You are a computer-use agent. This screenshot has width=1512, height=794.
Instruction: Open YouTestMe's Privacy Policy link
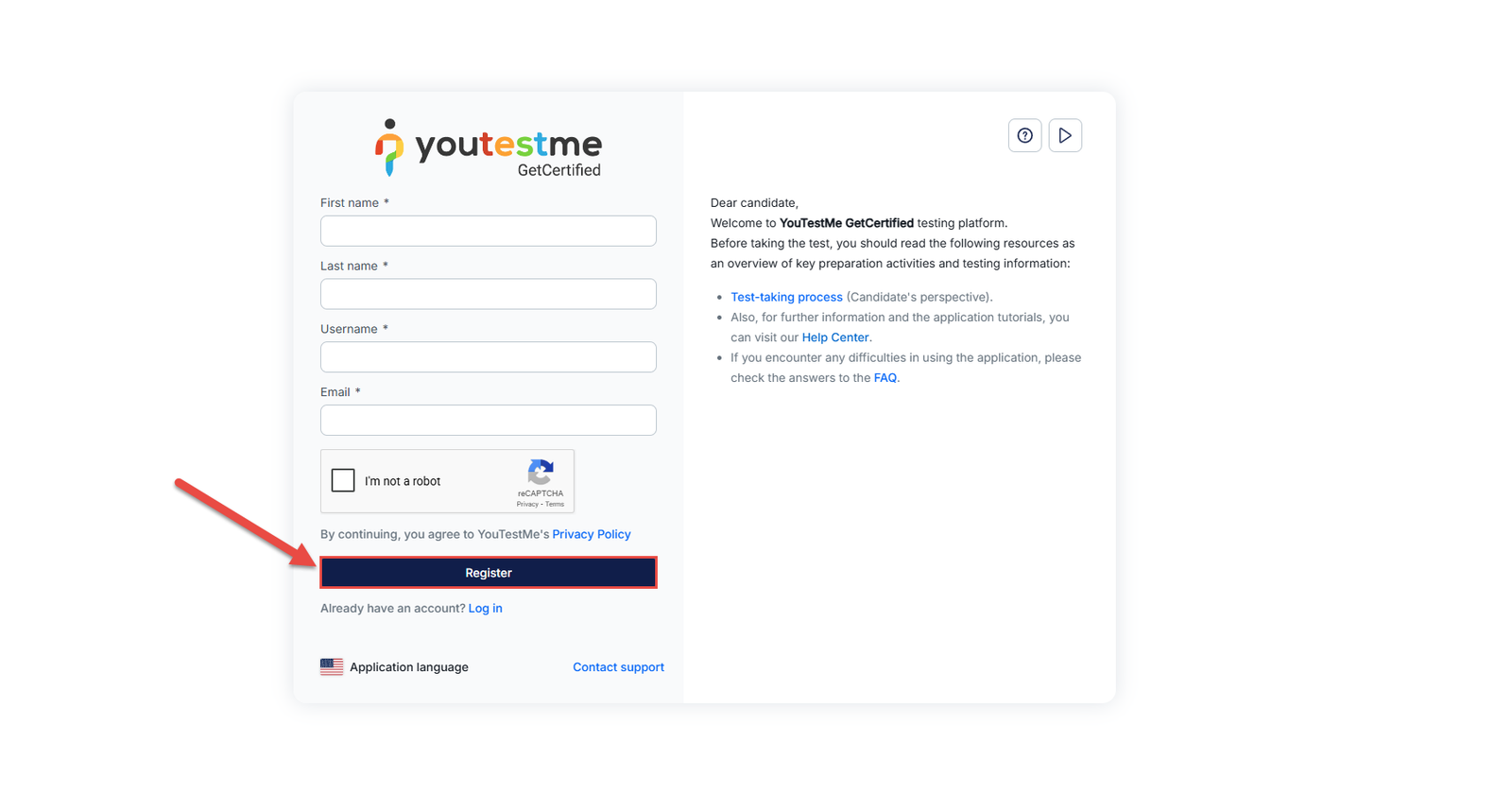coord(591,535)
